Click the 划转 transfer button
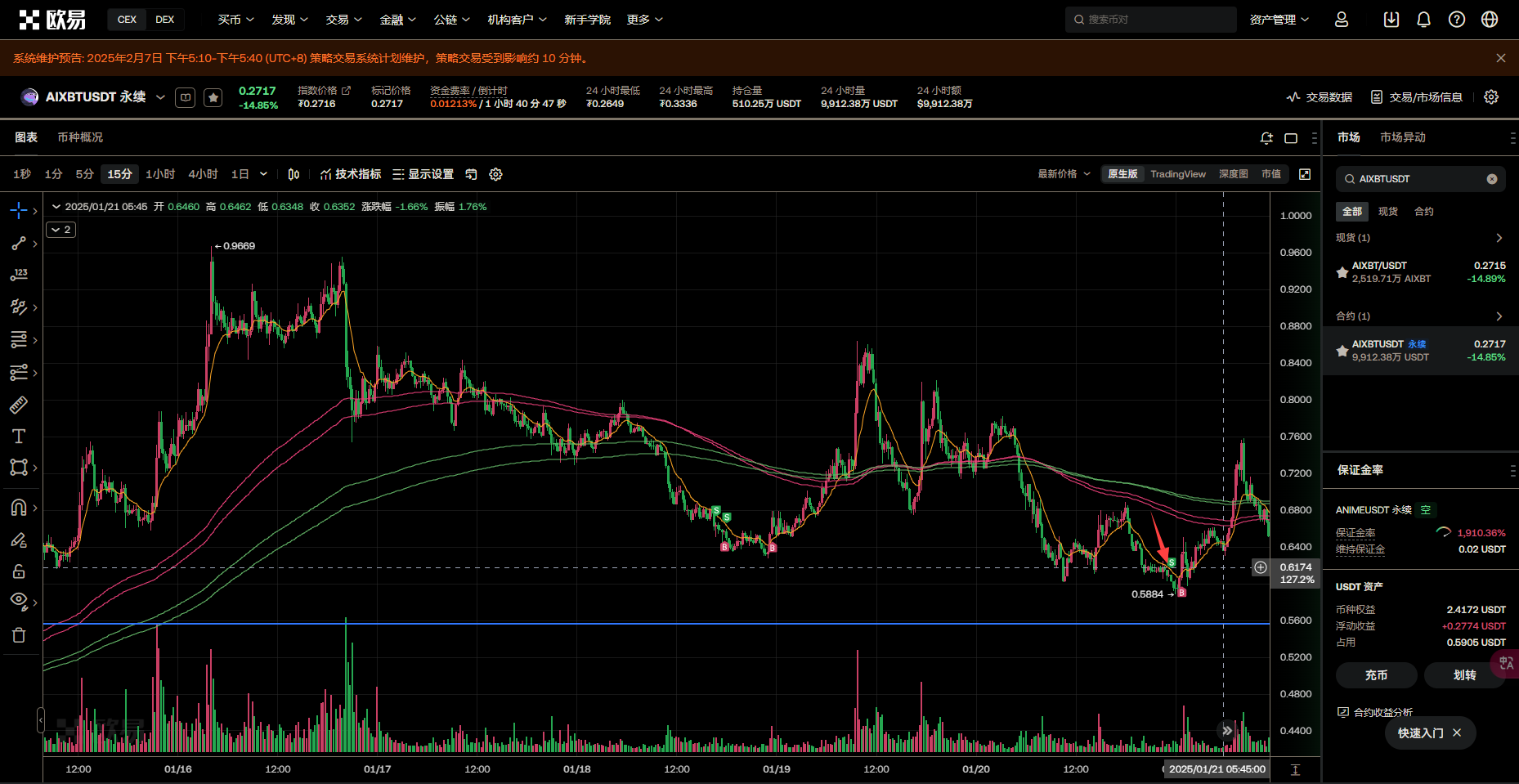 point(1464,675)
